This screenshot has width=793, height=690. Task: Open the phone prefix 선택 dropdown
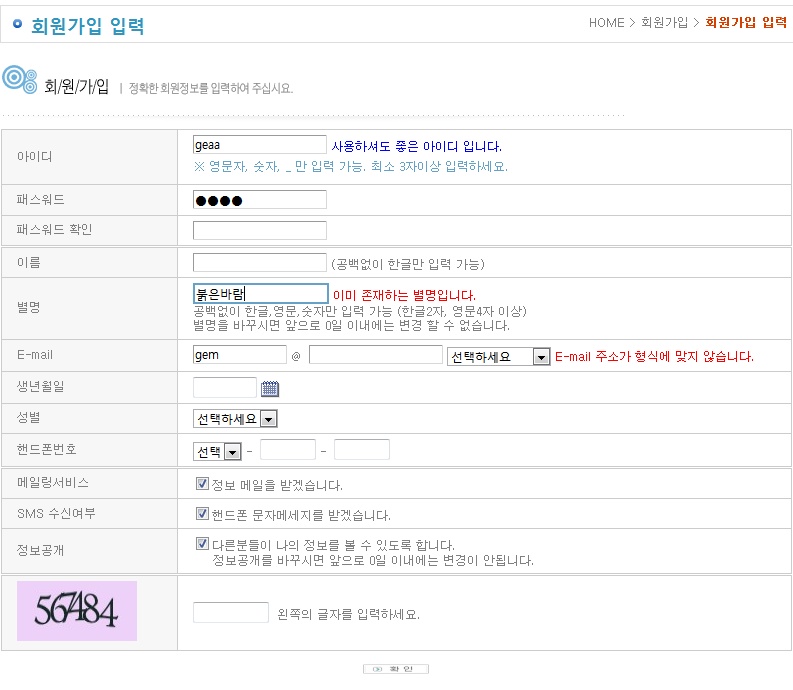coord(217,452)
